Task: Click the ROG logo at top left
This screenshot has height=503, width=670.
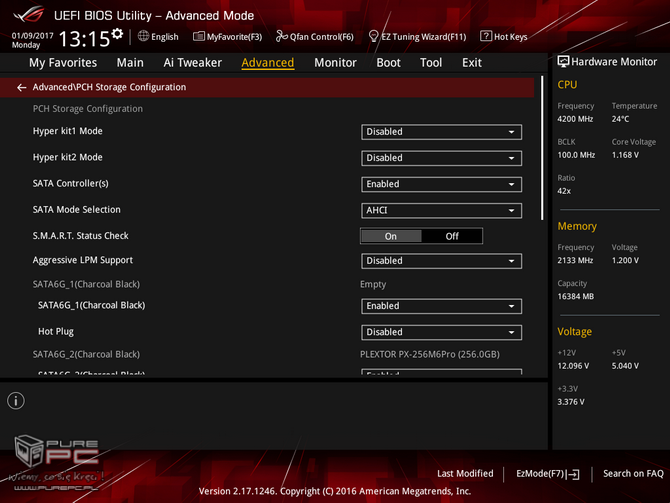Action: click(x=29, y=15)
